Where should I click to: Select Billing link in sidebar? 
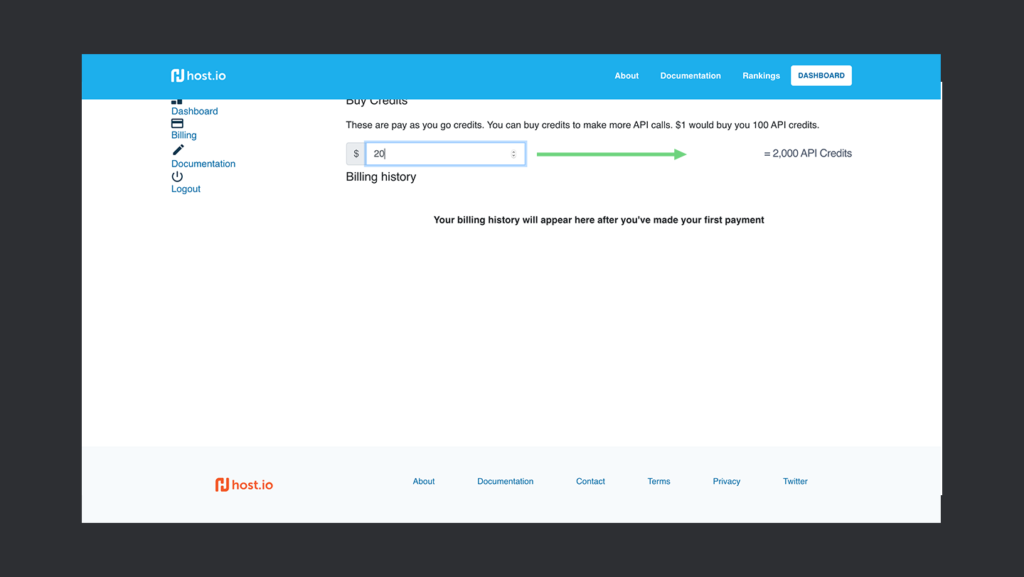tap(184, 135)
